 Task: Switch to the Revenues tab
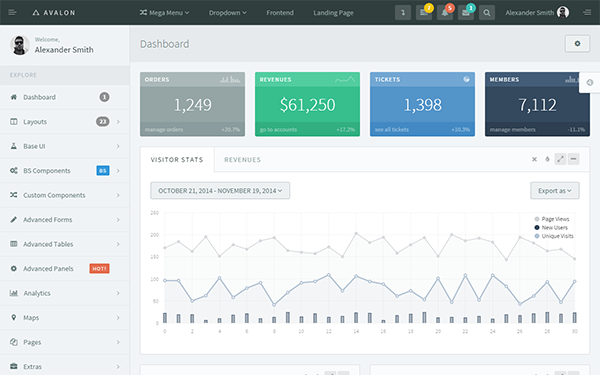click(x=242, y=160)
